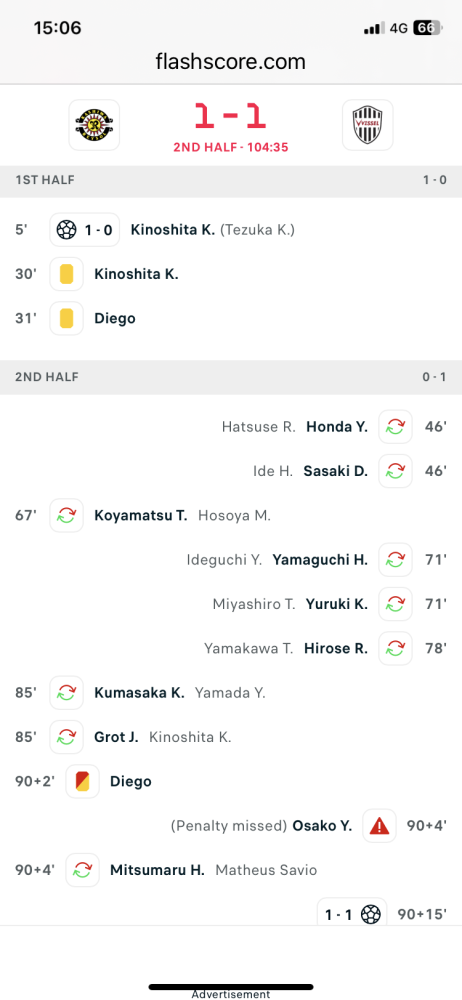Select Diego's yellow card icon at 31'

click(66, 318)
